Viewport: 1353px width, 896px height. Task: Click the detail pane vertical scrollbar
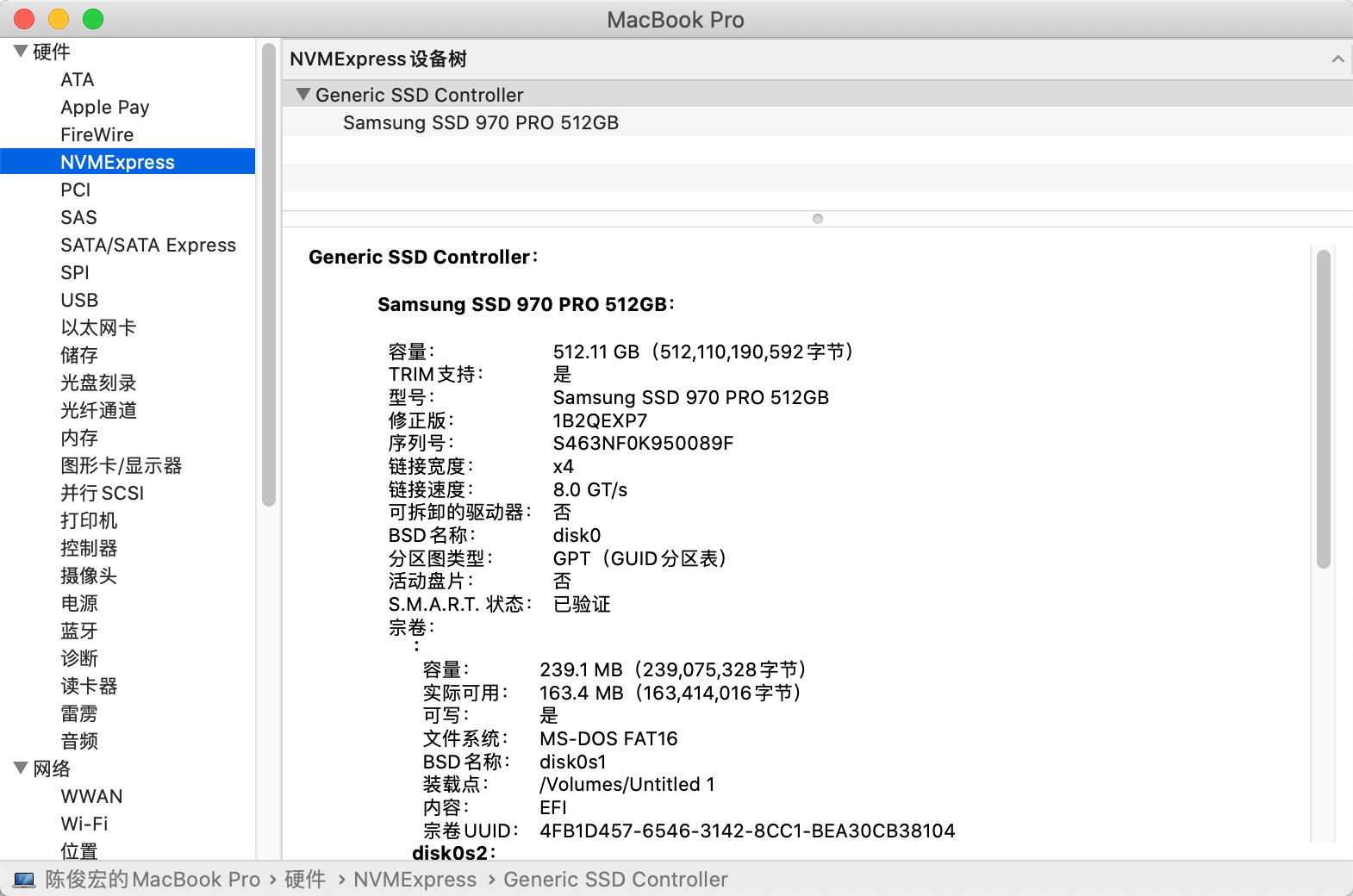point(1324,408)
